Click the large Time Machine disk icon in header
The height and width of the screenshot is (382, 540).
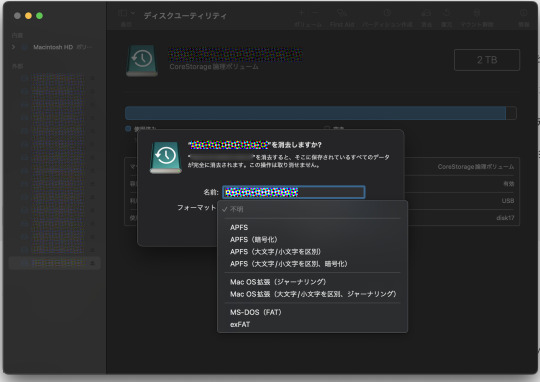pyautogui.click(x=142, y=61)
